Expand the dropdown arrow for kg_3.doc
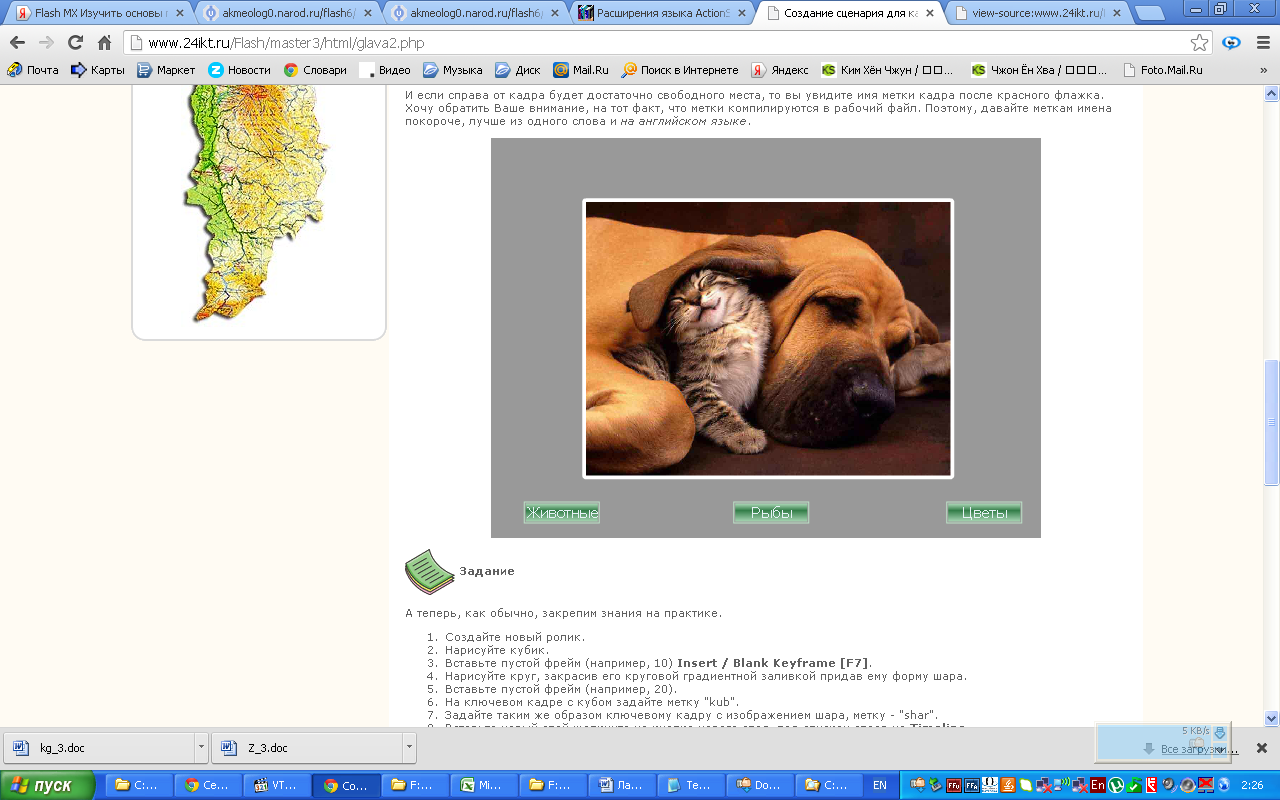This screenshot has width=1280, height=800. (x=201, y=747)
